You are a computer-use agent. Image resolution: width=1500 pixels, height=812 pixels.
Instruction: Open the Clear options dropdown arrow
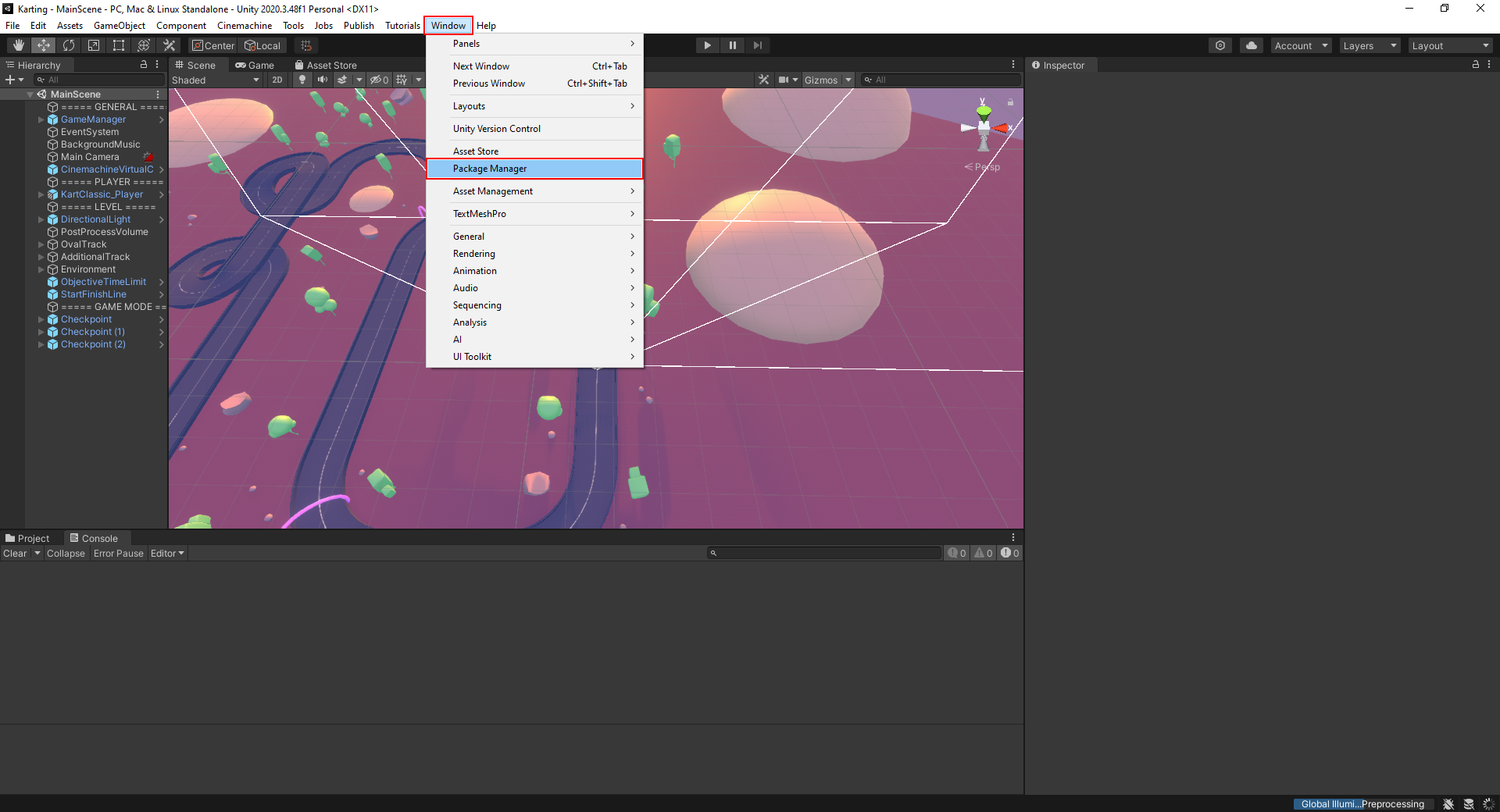coord(37,554)
